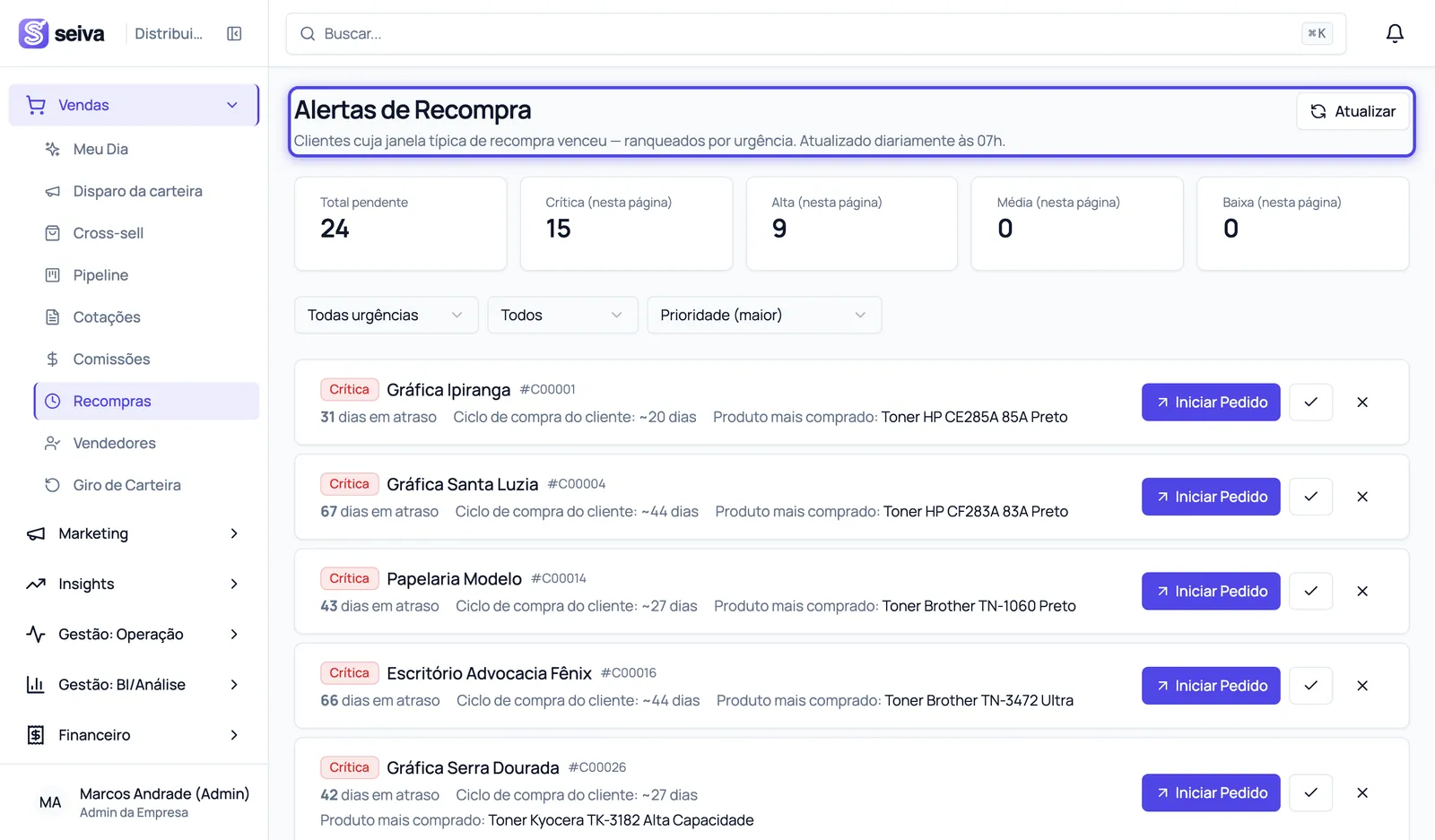Dismiss the Gráfica Serra Dourada alert

(x=1362, y=792)
